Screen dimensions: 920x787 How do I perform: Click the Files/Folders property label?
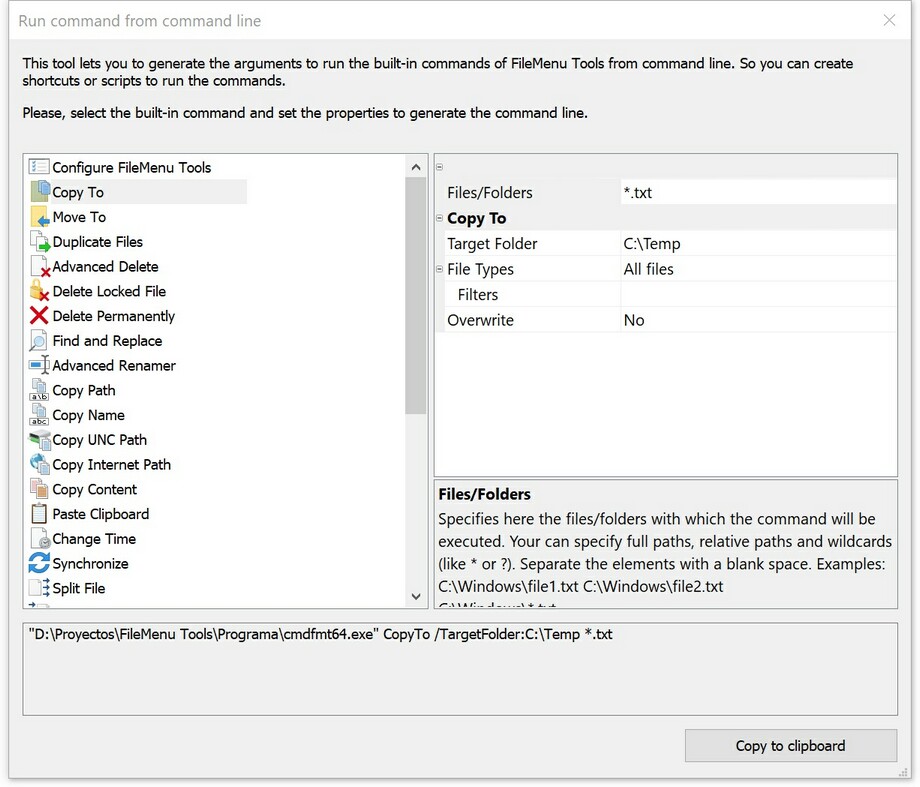click(490, 193)
